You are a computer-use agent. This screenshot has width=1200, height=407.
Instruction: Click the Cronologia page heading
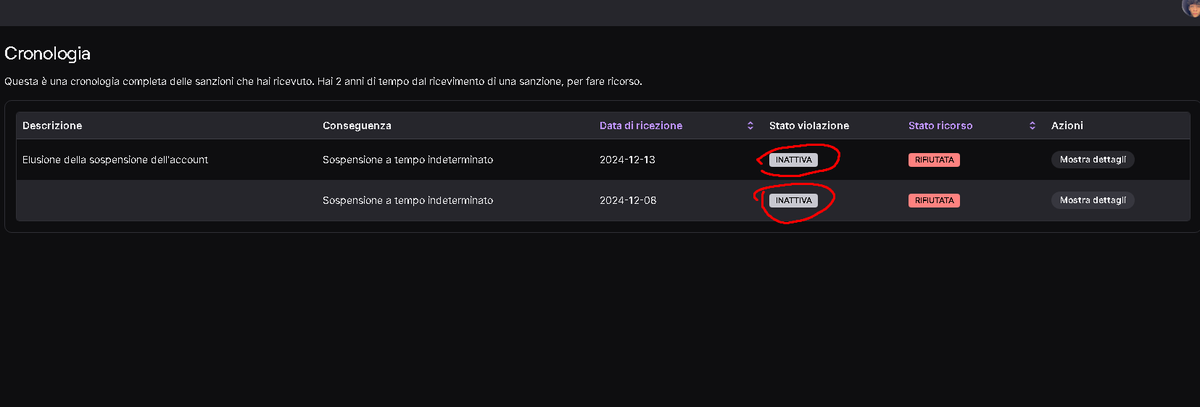[48, 53]
